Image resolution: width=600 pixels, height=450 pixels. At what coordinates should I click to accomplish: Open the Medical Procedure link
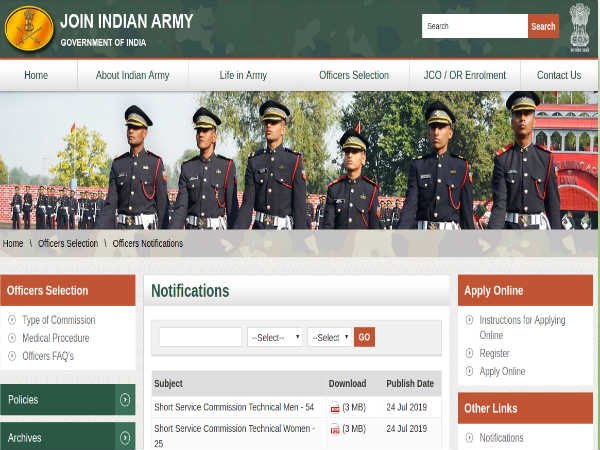pyautogui.click(x=55, y=338)
